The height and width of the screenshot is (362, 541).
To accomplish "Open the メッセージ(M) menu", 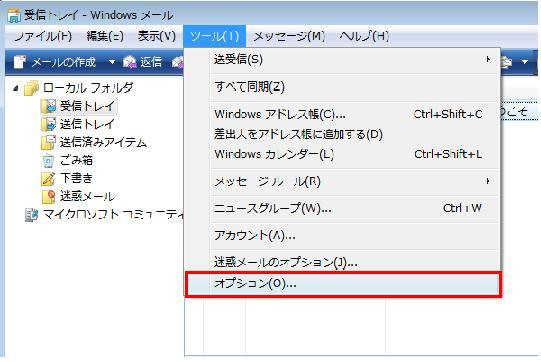I will 289,36.
